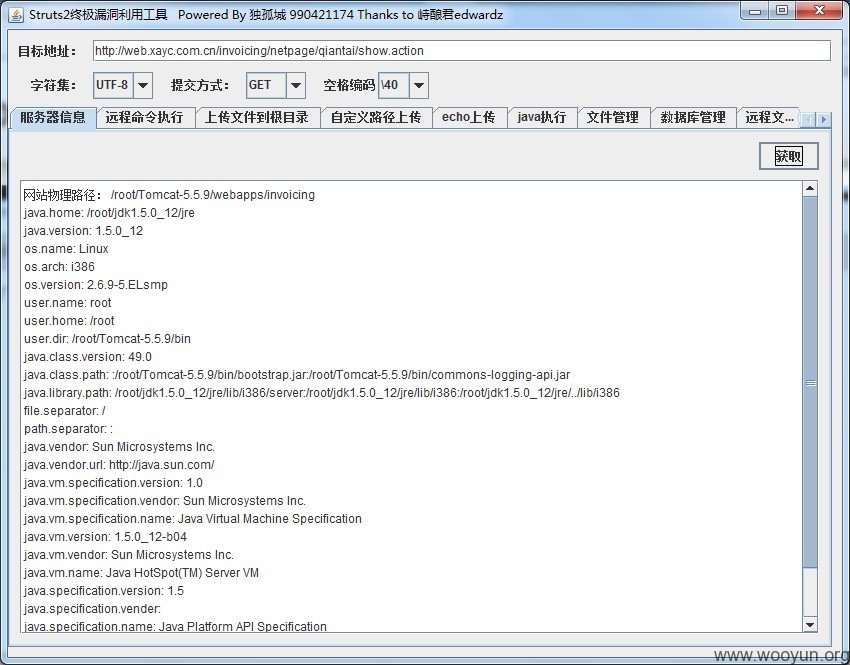Click the 网站物理路径 line
The height and width of the screenshot is (665, 850).
click(x=169, y=195)
